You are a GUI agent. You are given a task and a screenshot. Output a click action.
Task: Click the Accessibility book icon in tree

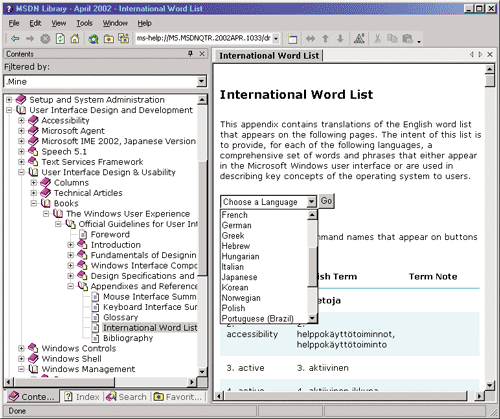point(33,120)
